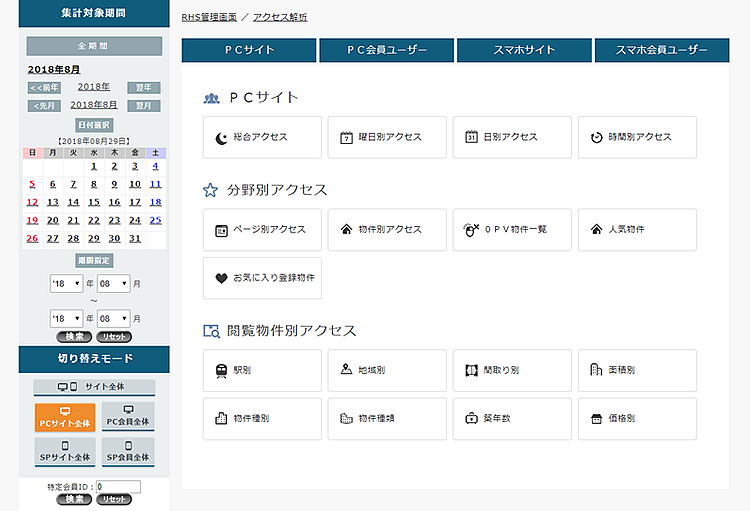This screenshot has width=750, height=511.
Task: Click リセット button under period selectors
Action: coord(114,337)
